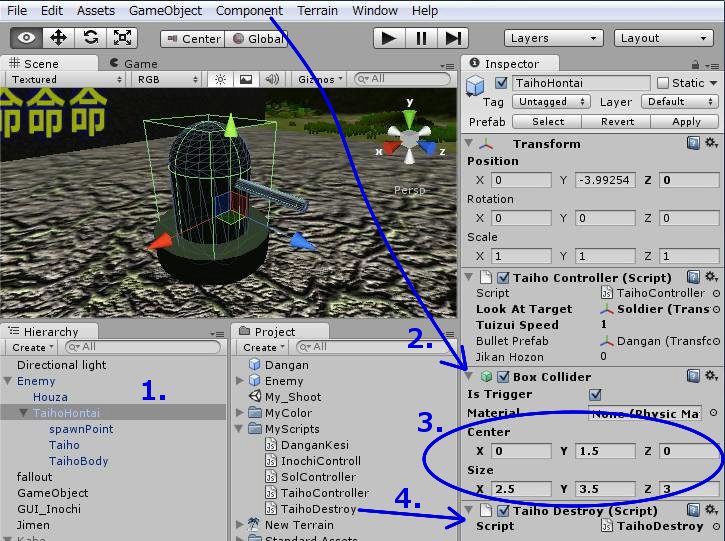
Task: Select the Move transform tool
Action: (58, 37)
